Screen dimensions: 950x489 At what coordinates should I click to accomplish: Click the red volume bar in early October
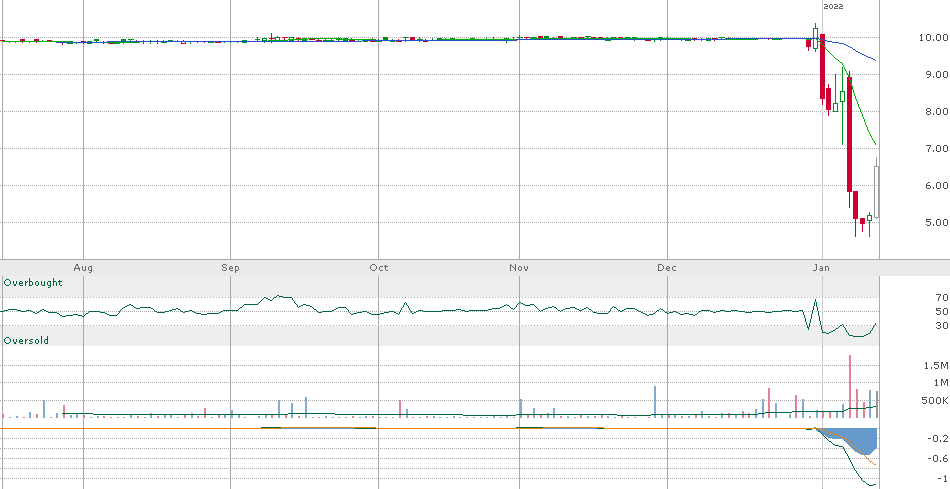click(400, 409)
